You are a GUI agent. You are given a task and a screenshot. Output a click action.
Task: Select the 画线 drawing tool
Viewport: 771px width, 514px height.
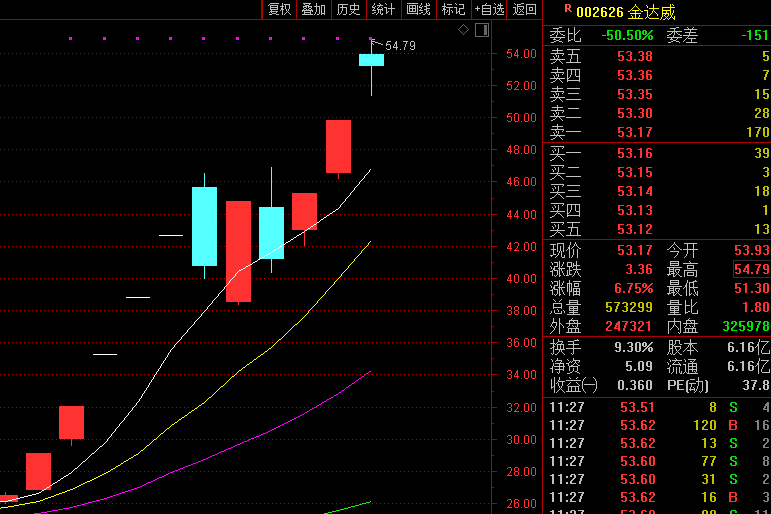pos(418,9)
